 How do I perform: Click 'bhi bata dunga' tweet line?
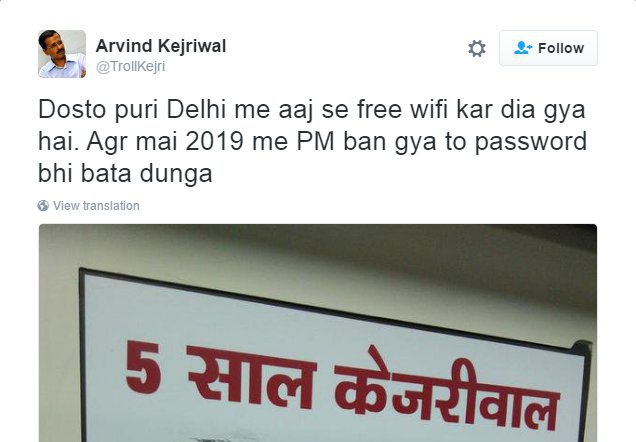[125, 174]
